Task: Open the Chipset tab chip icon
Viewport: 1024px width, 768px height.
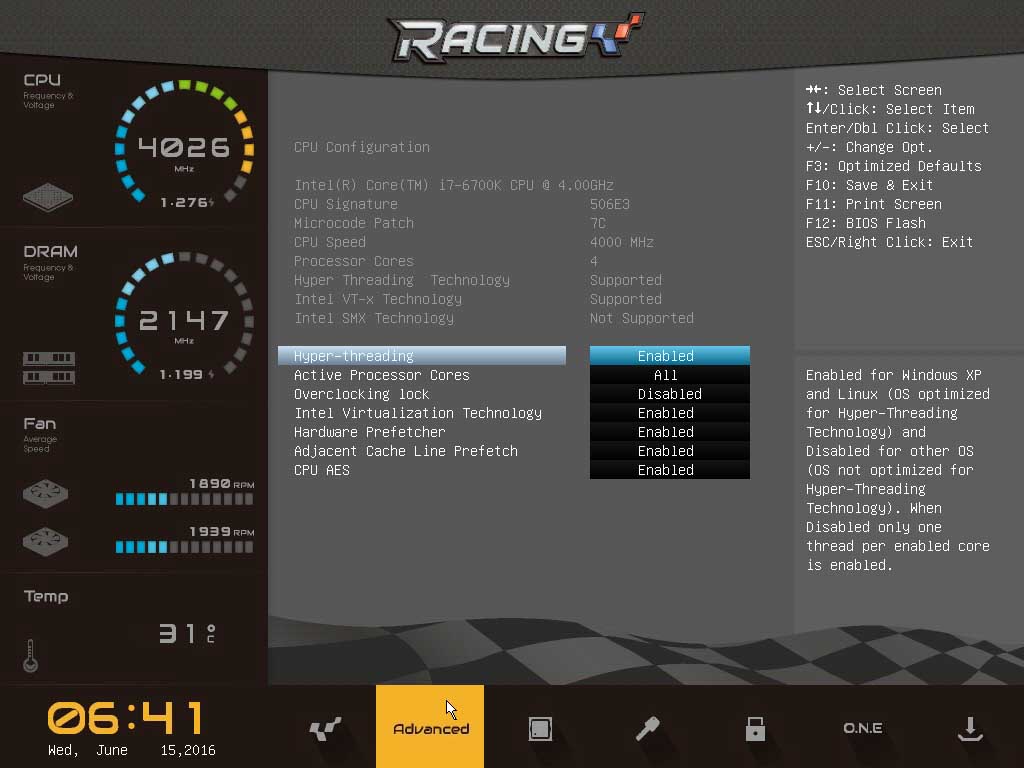Action: coord(540,728)
